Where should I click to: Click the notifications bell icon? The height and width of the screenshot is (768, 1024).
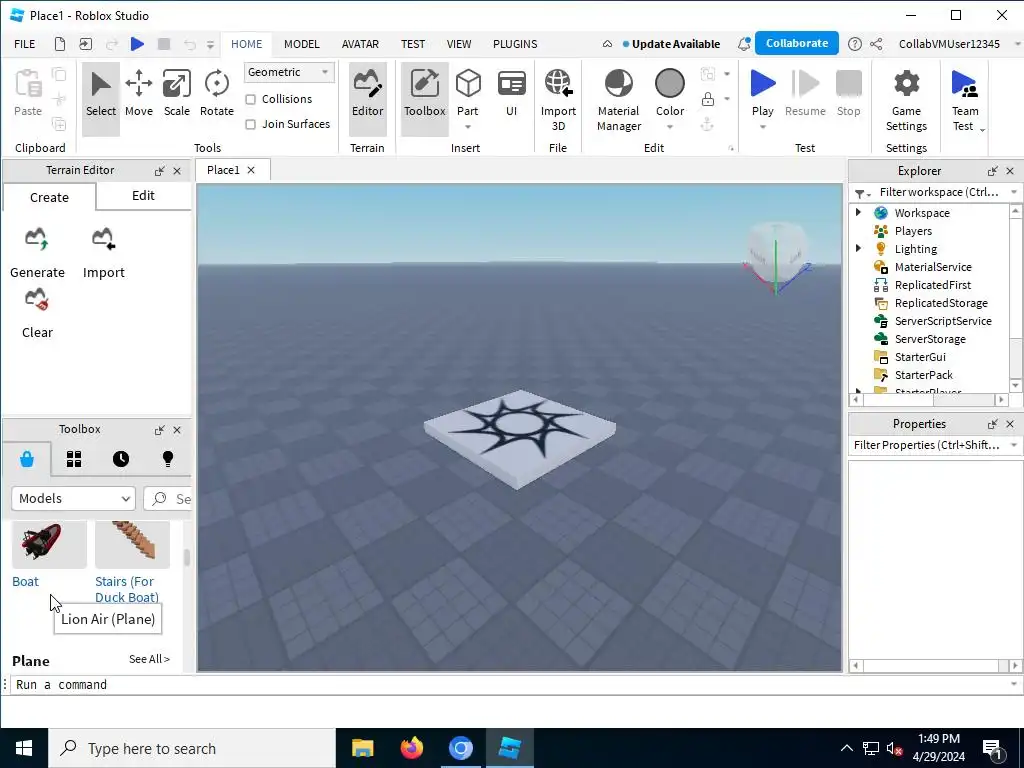[743, 44]
